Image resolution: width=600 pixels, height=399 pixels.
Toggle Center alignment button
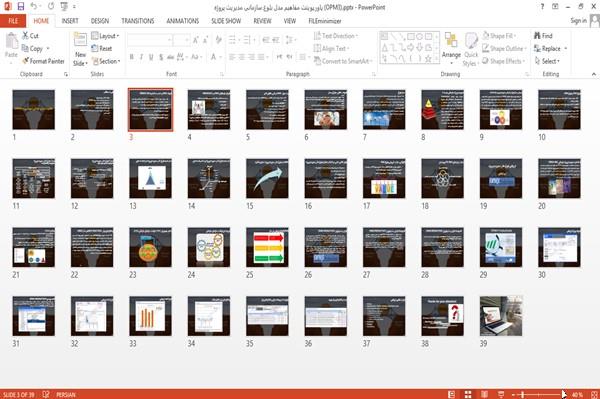241,57
